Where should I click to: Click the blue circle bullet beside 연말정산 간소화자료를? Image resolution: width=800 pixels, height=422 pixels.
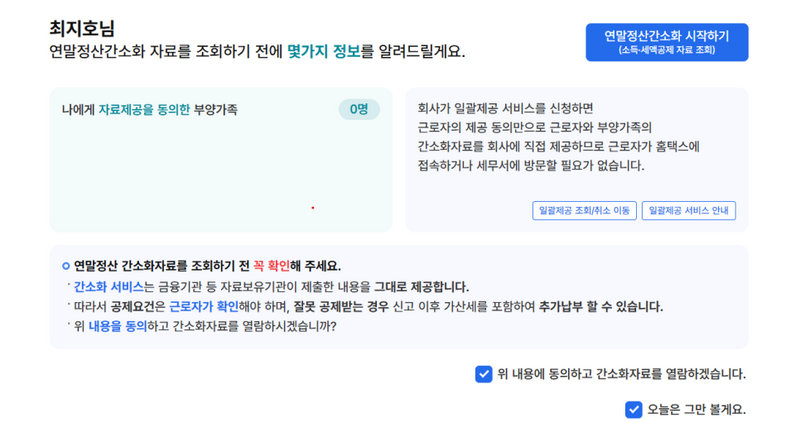point(65,266)
